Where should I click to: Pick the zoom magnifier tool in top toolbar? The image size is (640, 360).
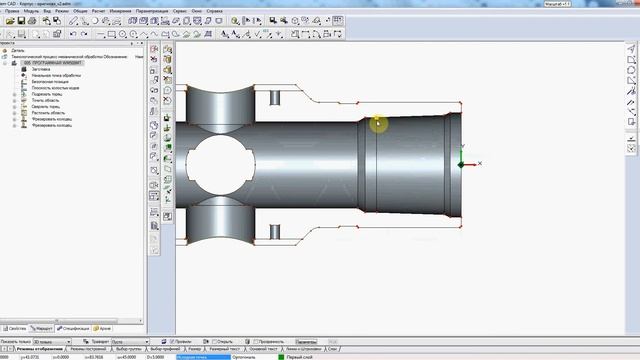pos(235,21)
